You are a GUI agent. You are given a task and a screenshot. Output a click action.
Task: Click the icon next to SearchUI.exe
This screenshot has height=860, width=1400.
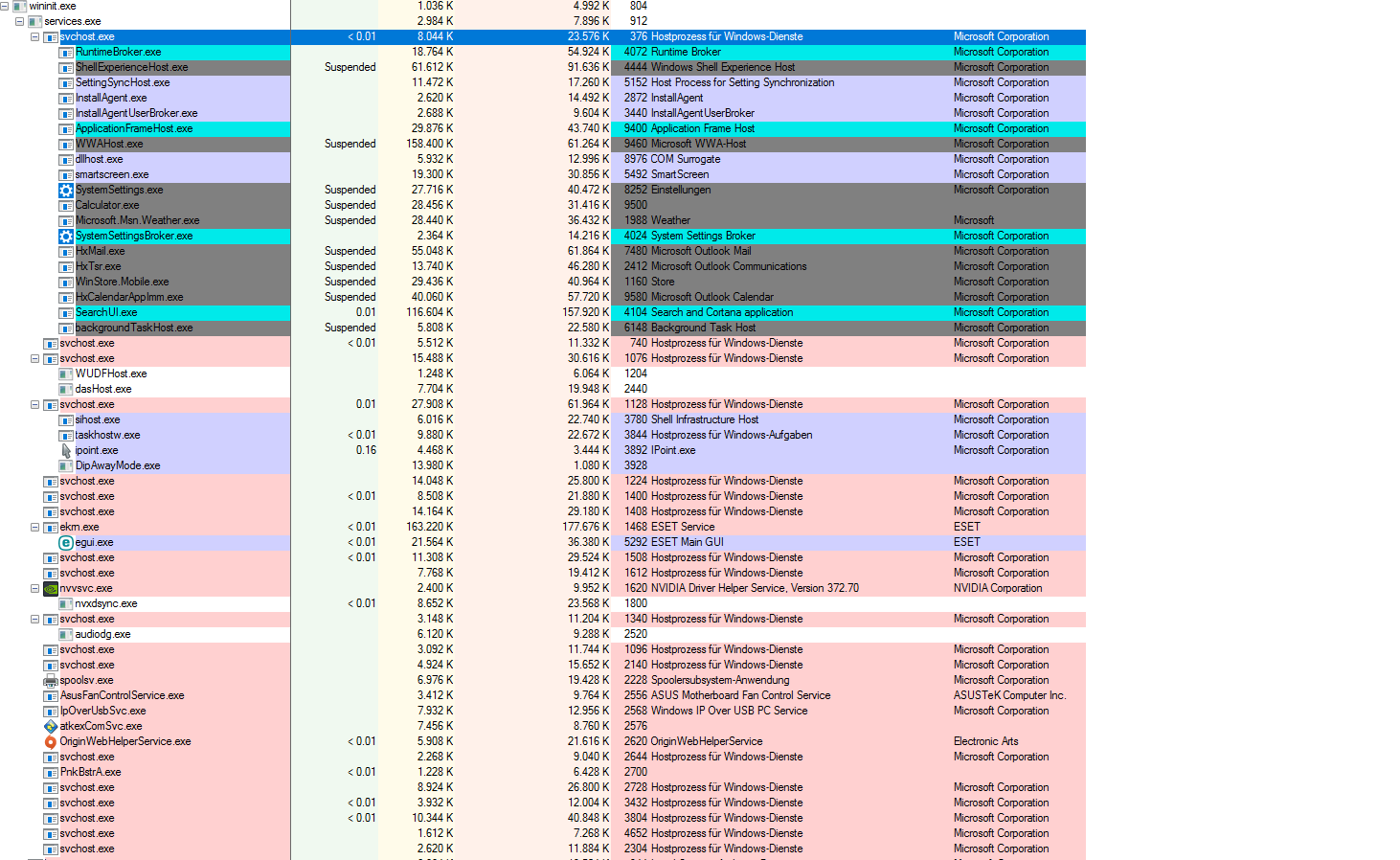(x=66, y=312)
